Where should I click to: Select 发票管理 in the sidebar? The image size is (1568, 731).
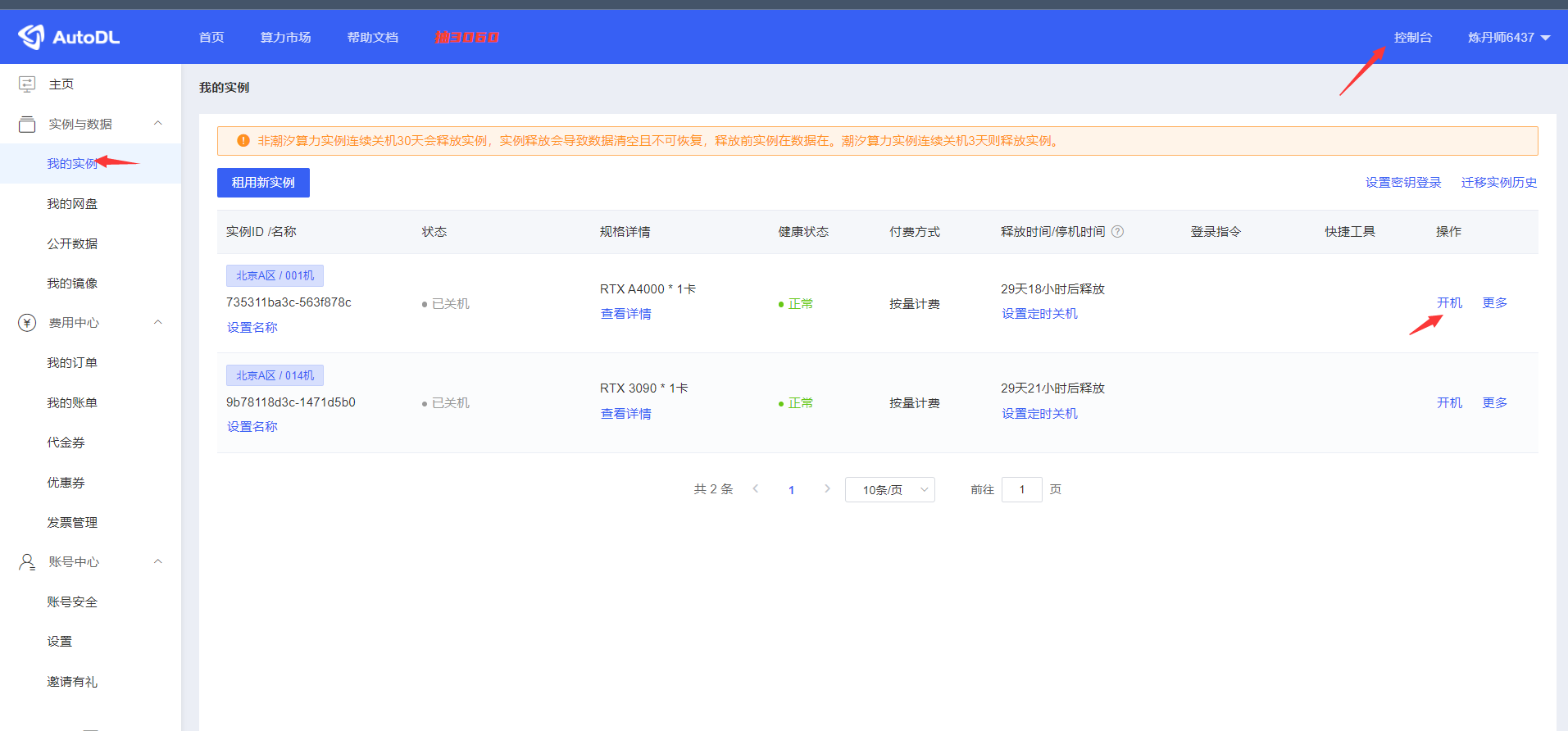(72, 523)
